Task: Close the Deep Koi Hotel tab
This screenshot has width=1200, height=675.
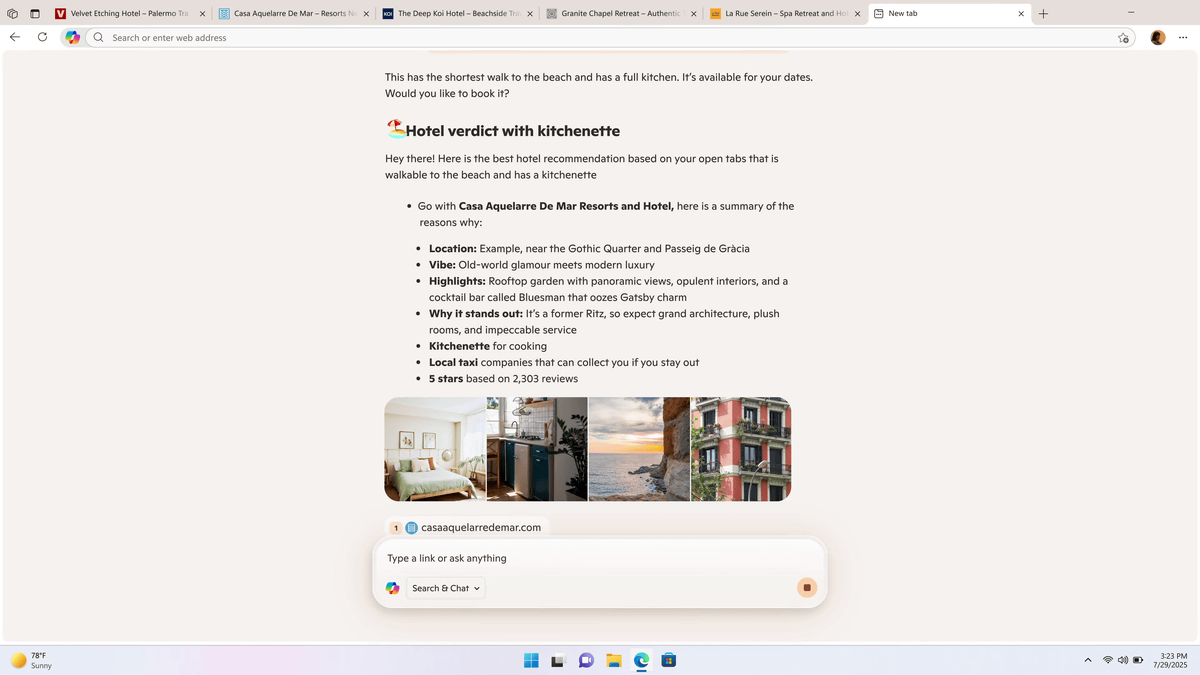Action: 530,14
